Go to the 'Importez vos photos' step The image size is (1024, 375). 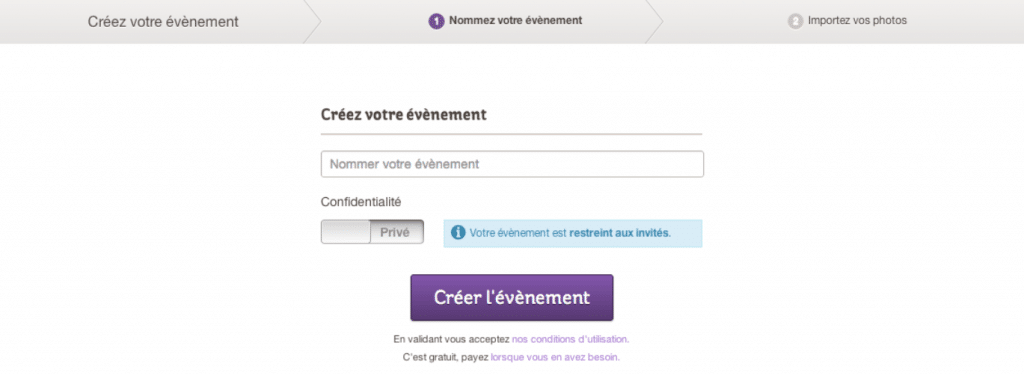click(x=857, y=20)
